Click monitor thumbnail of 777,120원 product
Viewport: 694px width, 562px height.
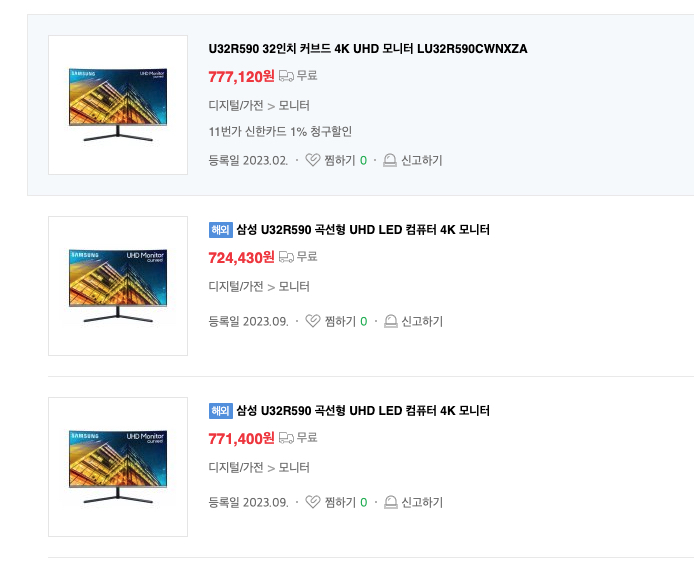[x=118, y=105]
